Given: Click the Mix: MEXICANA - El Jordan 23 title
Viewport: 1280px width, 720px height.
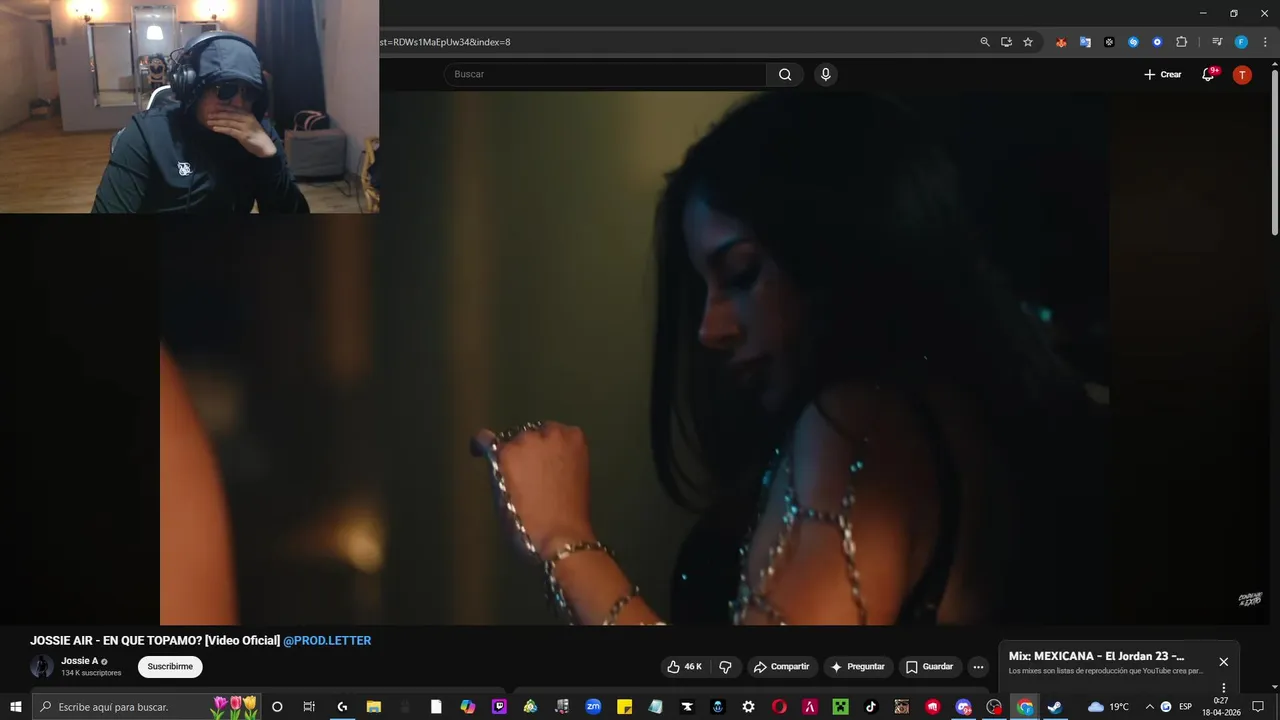Looking at the screenshot, I should (x=1096, y=656).
